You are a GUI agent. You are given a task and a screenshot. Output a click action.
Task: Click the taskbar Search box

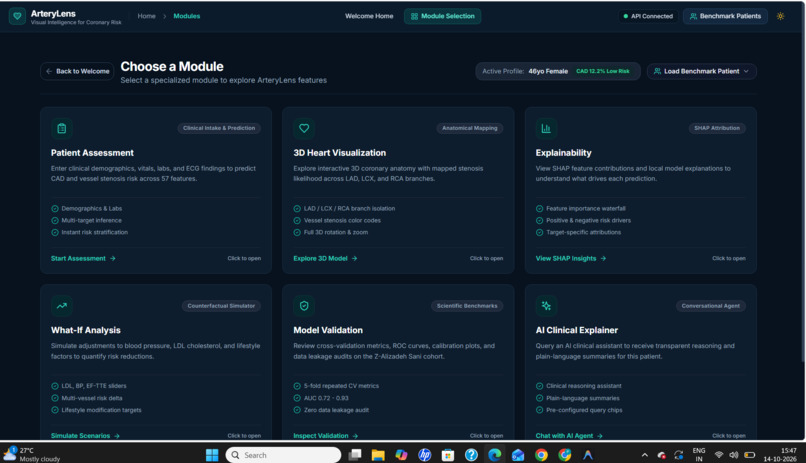(283, 455)
